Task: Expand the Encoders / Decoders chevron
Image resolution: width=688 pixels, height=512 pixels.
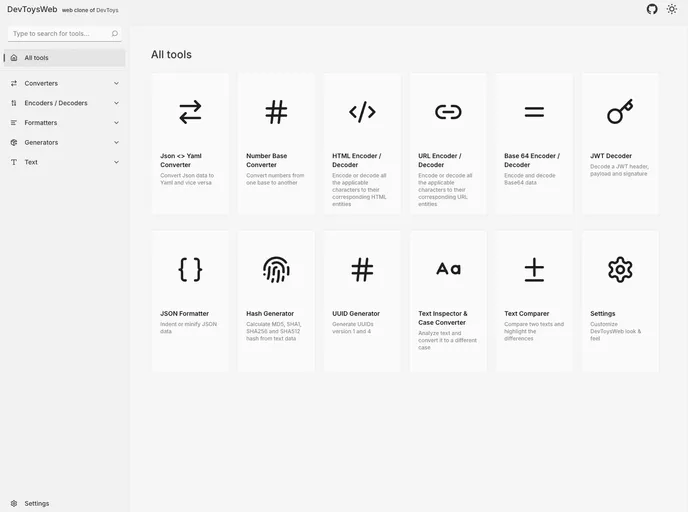Action: coord(116,103)
